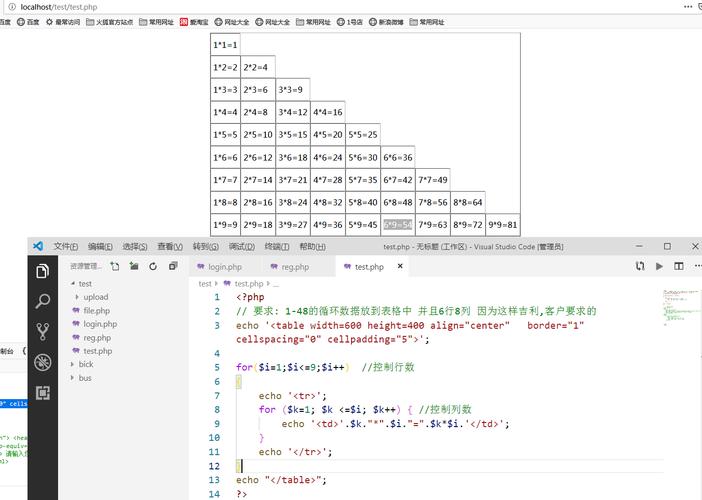Open login.php from the explorer tree
702x500 pixels.
100,324
